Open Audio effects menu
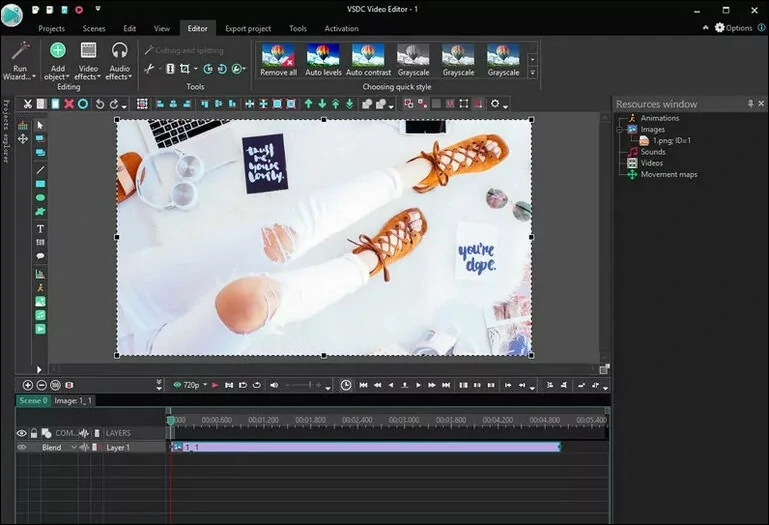The width and height of the screenshot is (769, 525). click(119, 61)
